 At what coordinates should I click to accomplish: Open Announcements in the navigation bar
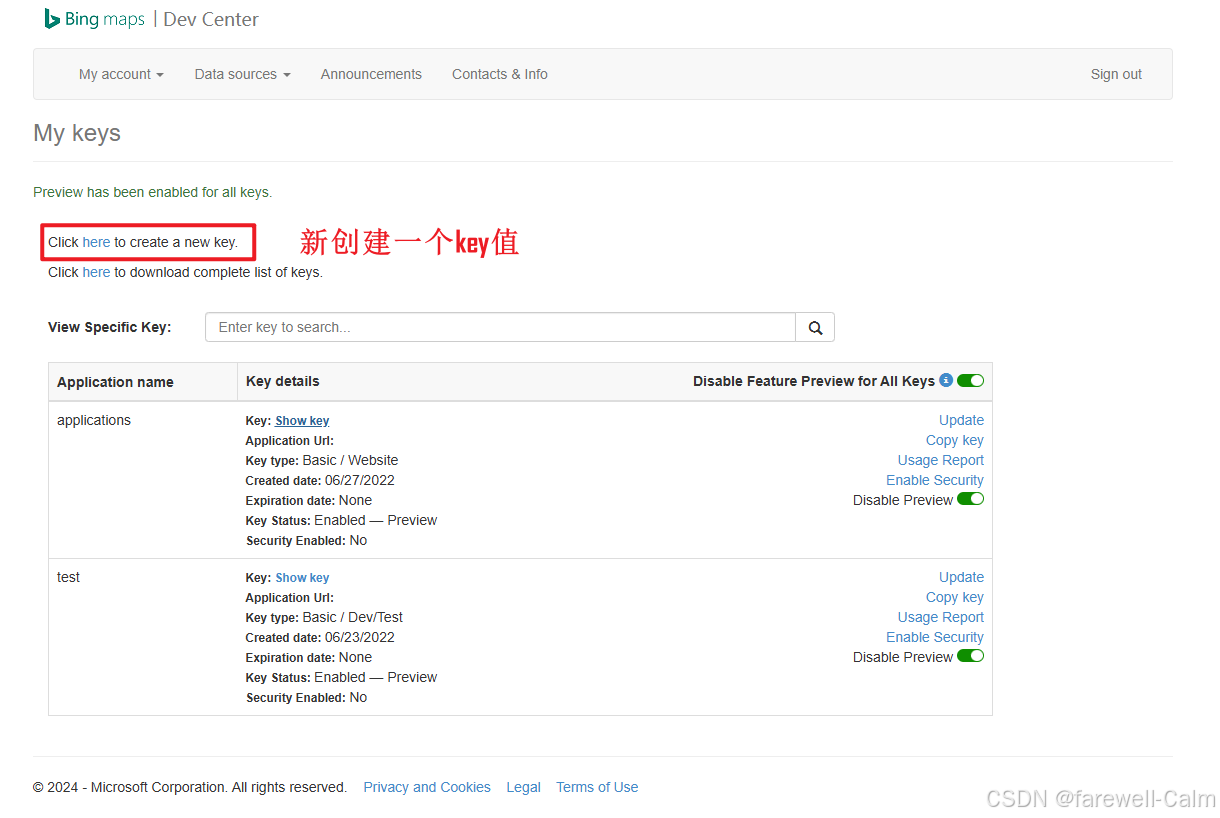click(371, 74)
